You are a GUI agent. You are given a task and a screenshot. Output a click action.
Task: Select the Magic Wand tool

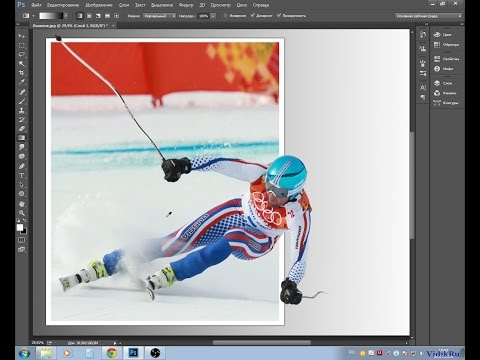pyautogui.click(x=22, y=64)
